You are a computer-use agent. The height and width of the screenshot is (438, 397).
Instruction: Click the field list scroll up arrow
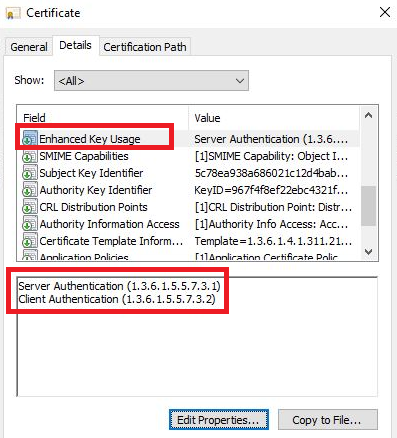click(368, 116)
